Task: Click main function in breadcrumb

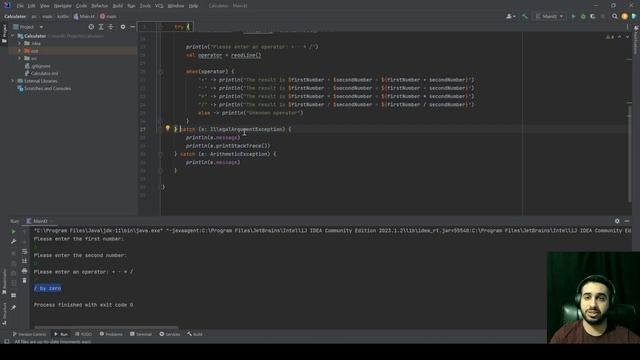Action: tap(108, 16)
